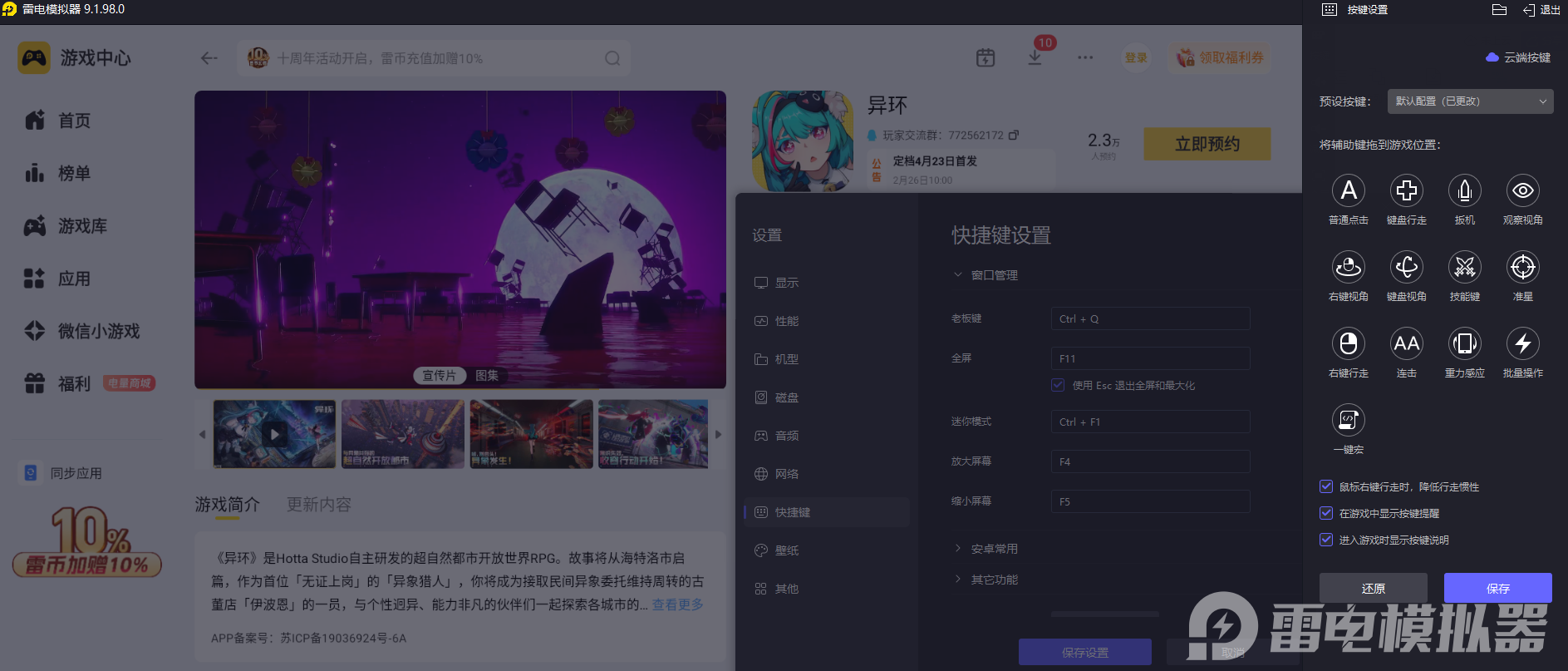Open the downloads icon with badge 10
The image size is (1568, 671).
pyautogui.click(x=1035, y=58)
